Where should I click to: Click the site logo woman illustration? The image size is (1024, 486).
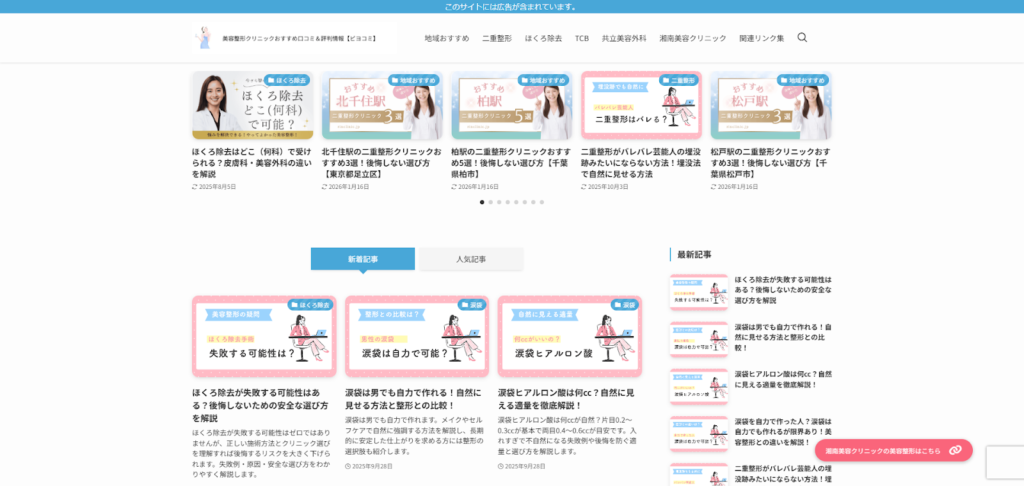206,38
